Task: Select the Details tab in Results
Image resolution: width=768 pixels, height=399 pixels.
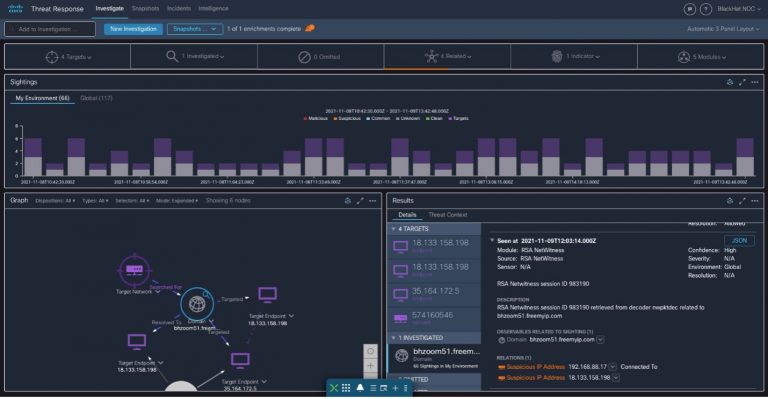Action: click(x=407, y=214)
